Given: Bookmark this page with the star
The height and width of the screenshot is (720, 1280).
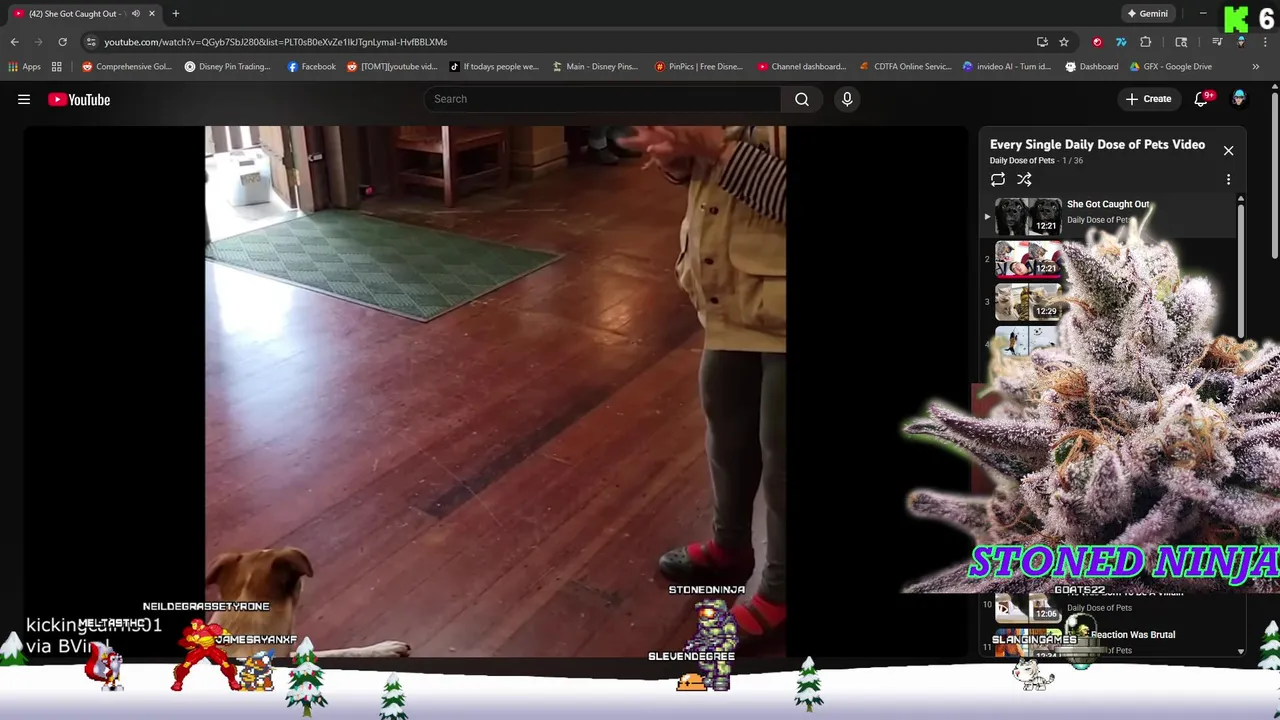Looking at the screenshot, I should pyautogui.click(x=1064, y=42).
